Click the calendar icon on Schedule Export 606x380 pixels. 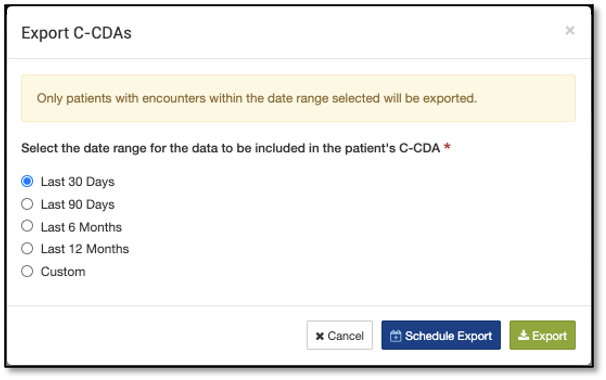click(395, 336)
